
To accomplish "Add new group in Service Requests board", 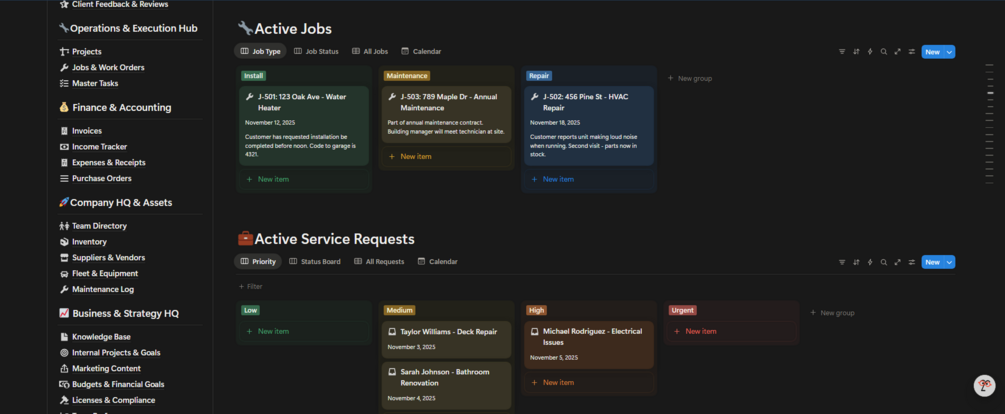I will click(x=832, y=313).
